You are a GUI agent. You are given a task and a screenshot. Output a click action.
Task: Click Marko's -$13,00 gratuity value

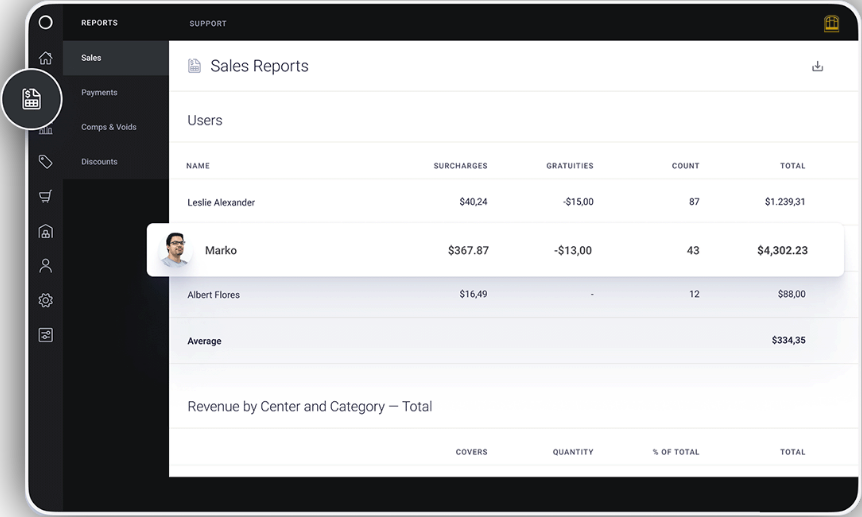[573, 250]
